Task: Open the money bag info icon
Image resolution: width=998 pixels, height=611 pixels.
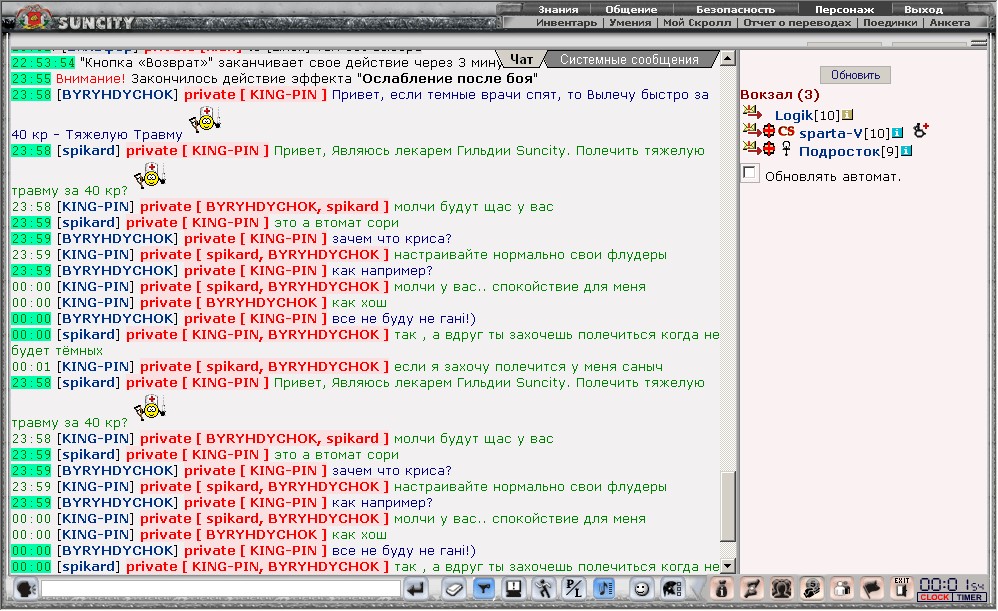Action: click(722, 589)
